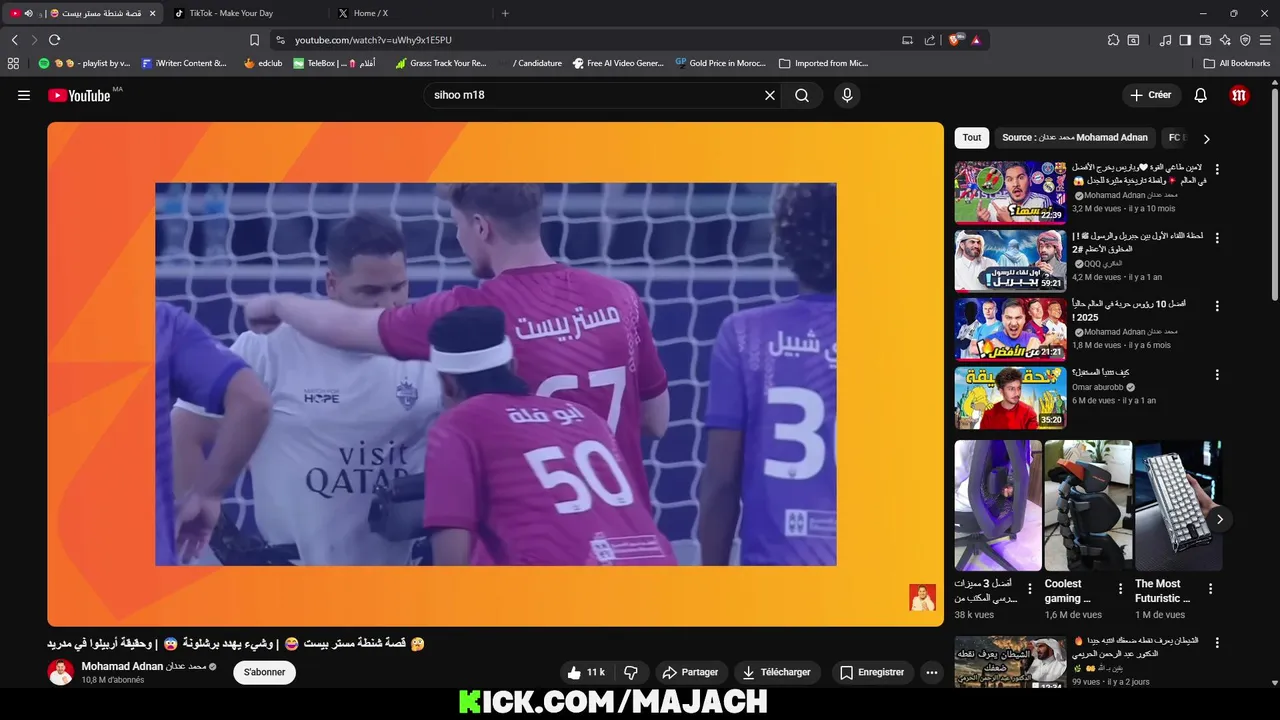Image resolution: width=1280 pixels, height=720 pixels.
Task: Click the video player to pause
Action: tap(495, 374)
